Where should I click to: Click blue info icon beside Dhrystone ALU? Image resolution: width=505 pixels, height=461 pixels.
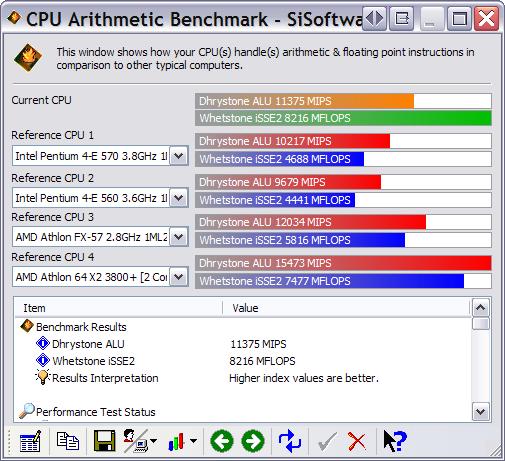pos(43,343)
